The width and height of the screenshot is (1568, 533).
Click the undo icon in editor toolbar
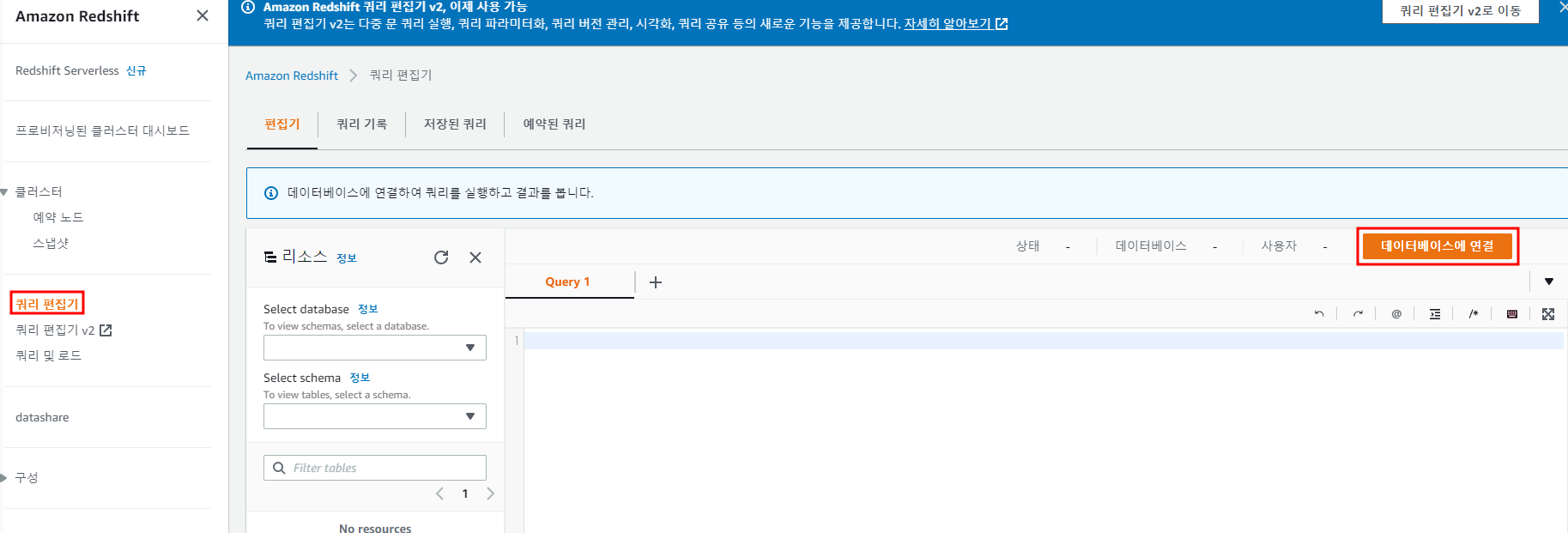coord(1319,314)
